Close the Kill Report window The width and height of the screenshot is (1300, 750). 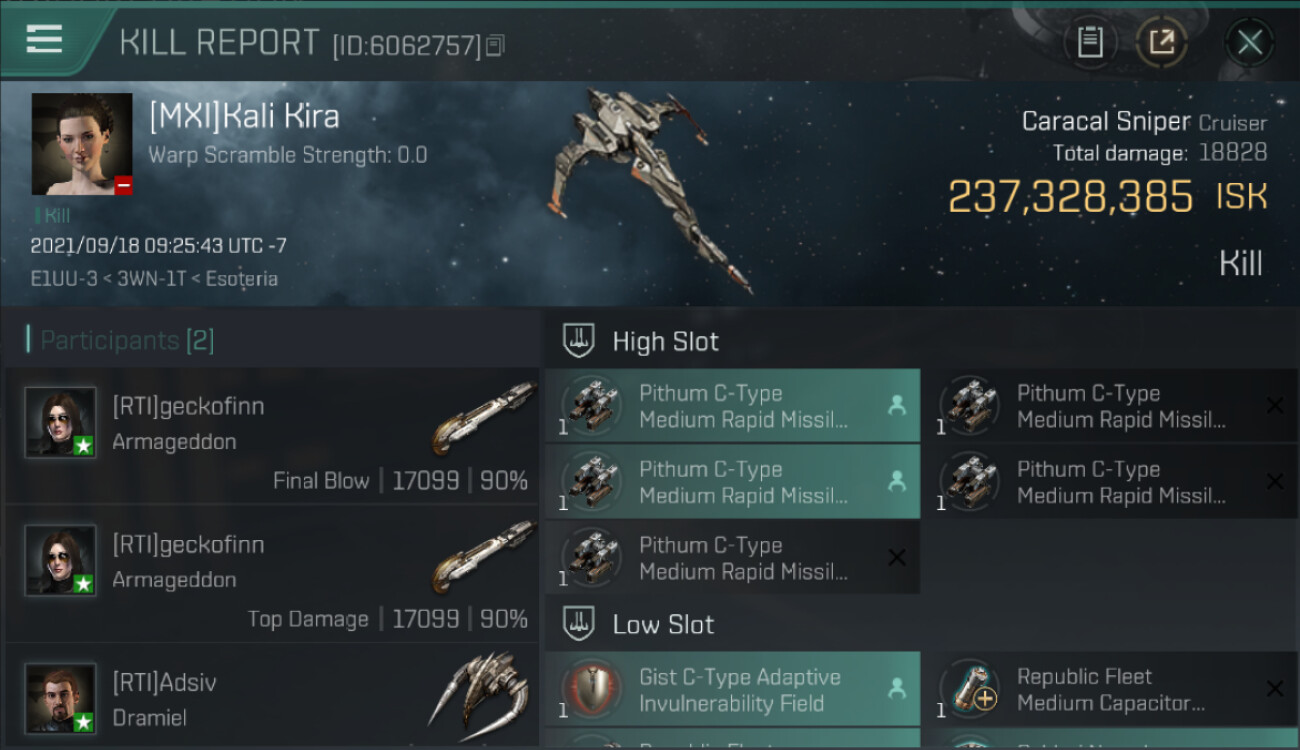(x=1249, y=42)
